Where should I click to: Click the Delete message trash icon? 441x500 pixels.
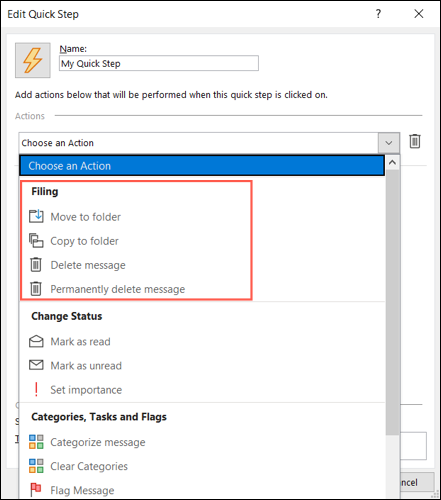click(x=36, y=265)
